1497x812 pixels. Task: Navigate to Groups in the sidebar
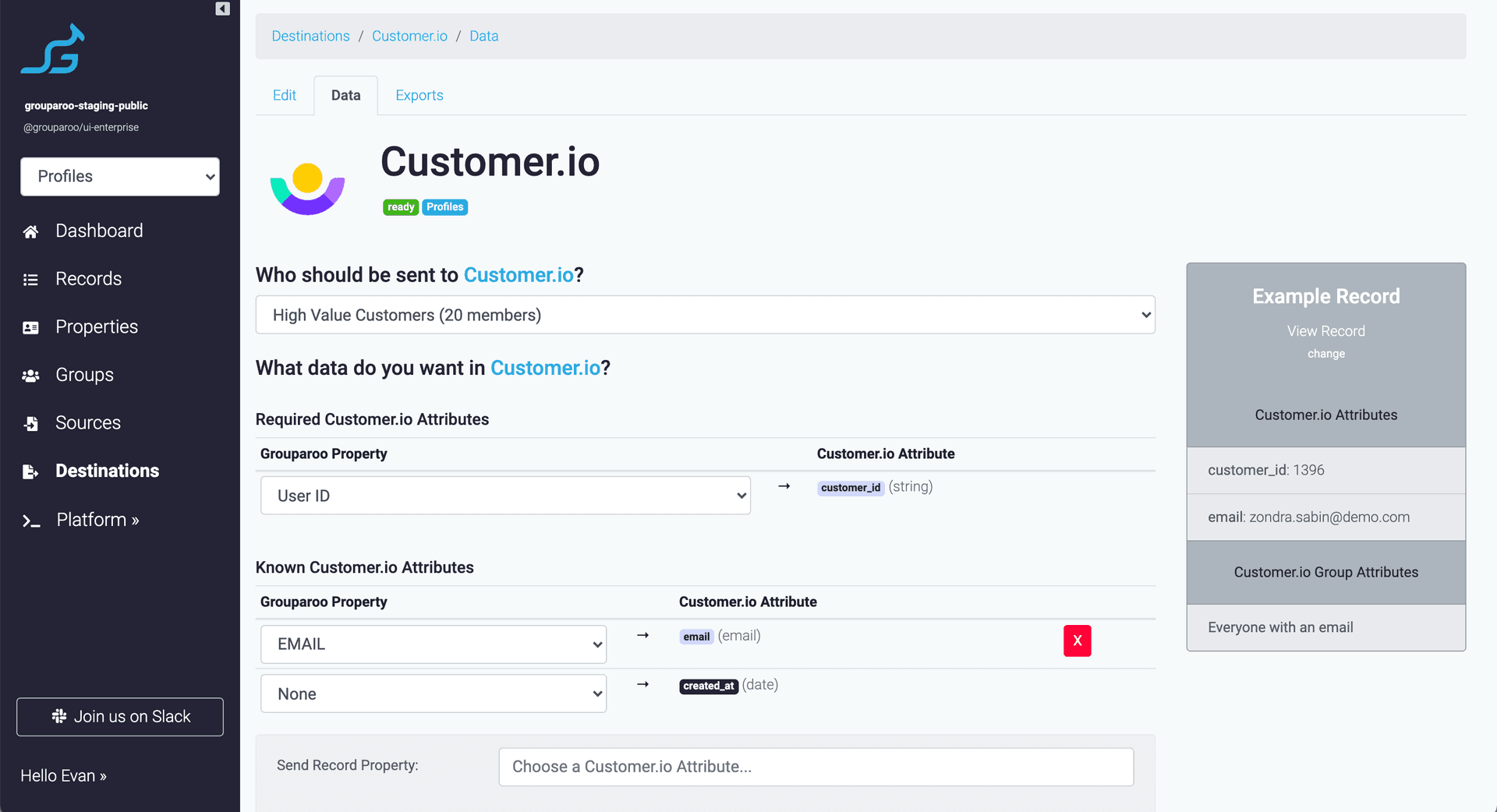point(84,375)
